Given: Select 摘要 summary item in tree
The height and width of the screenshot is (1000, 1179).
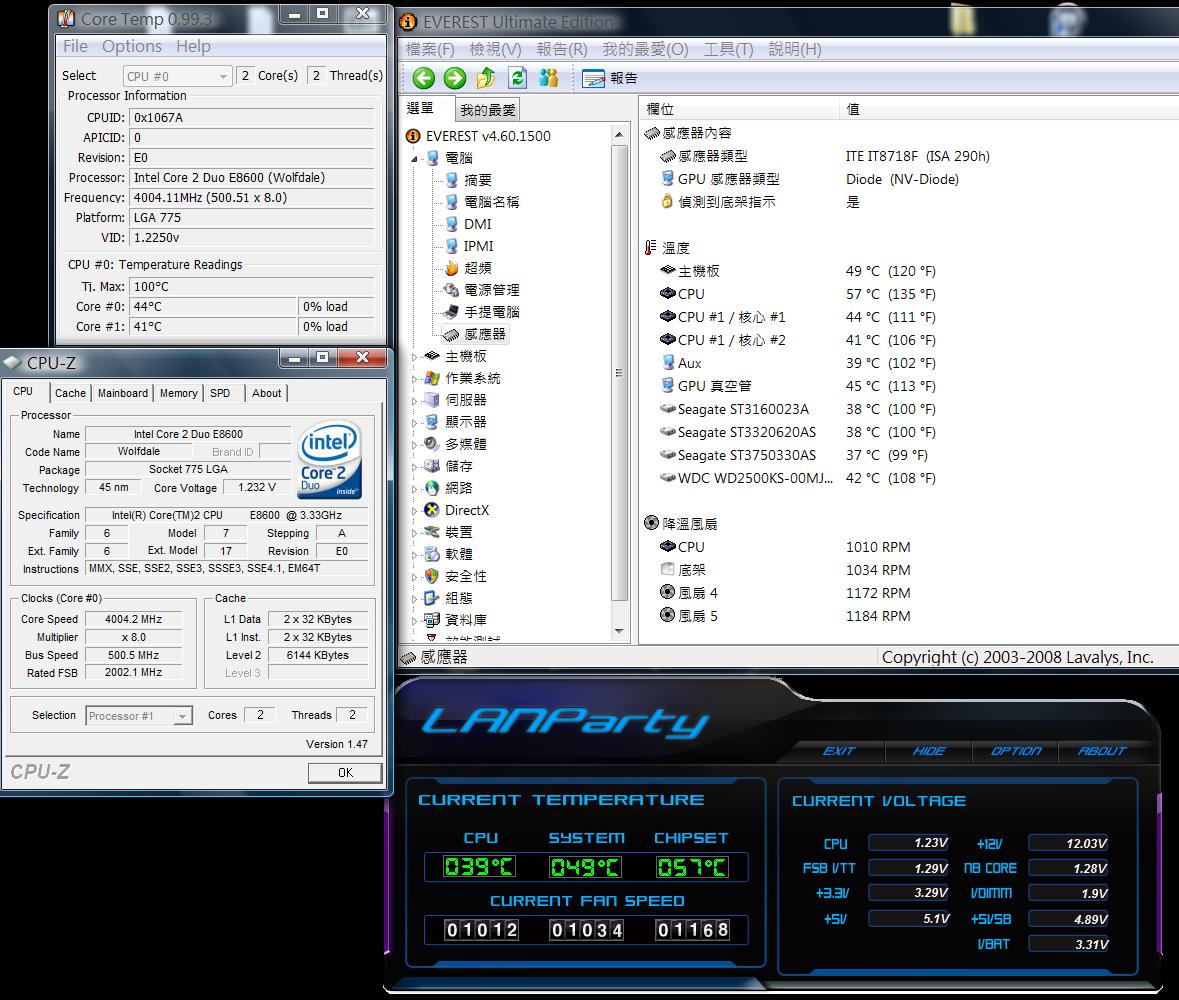Looking at the screenshot, I should click(x=477, y=180).
